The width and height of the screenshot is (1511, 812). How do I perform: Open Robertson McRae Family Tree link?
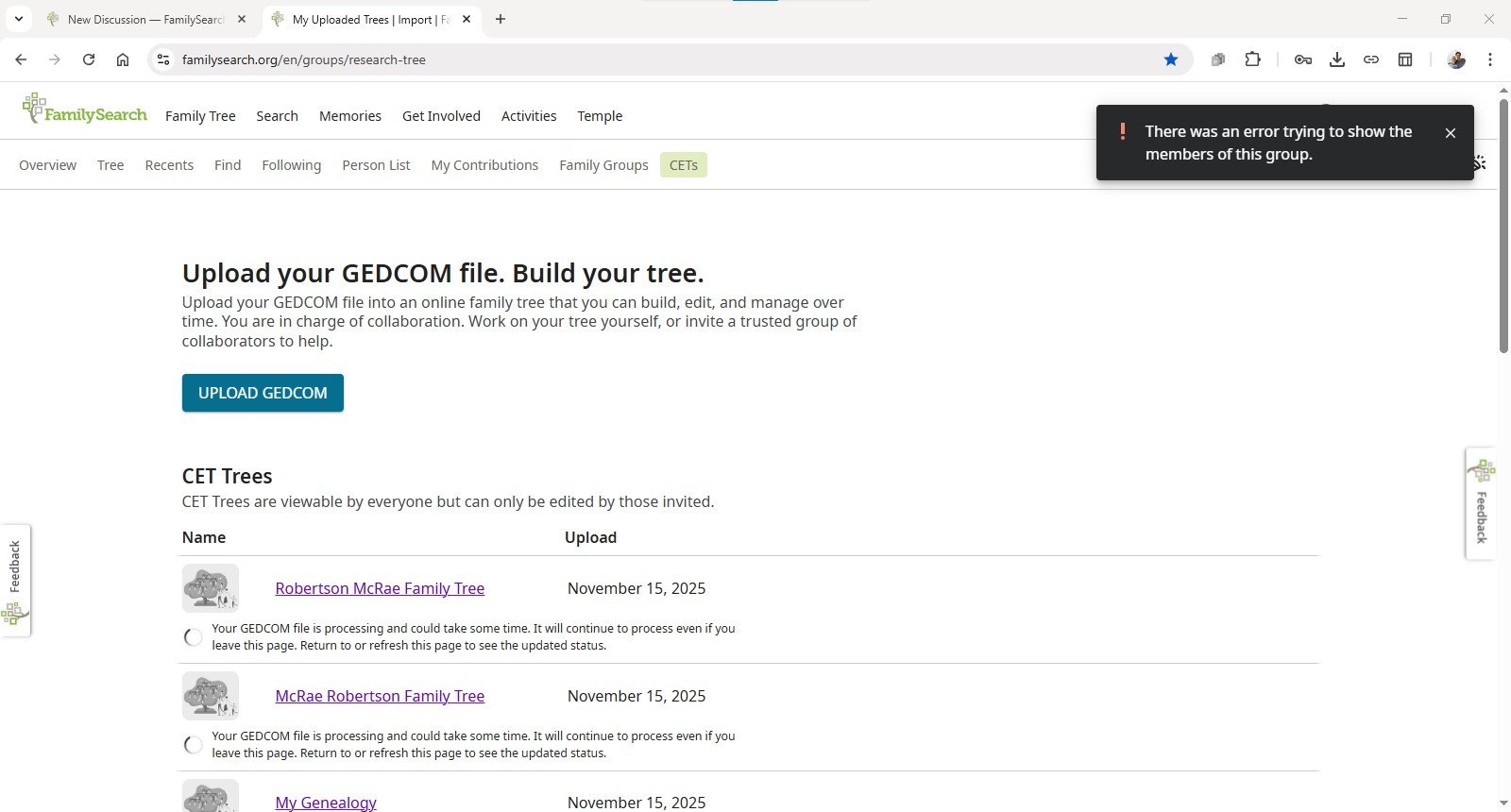380,588
